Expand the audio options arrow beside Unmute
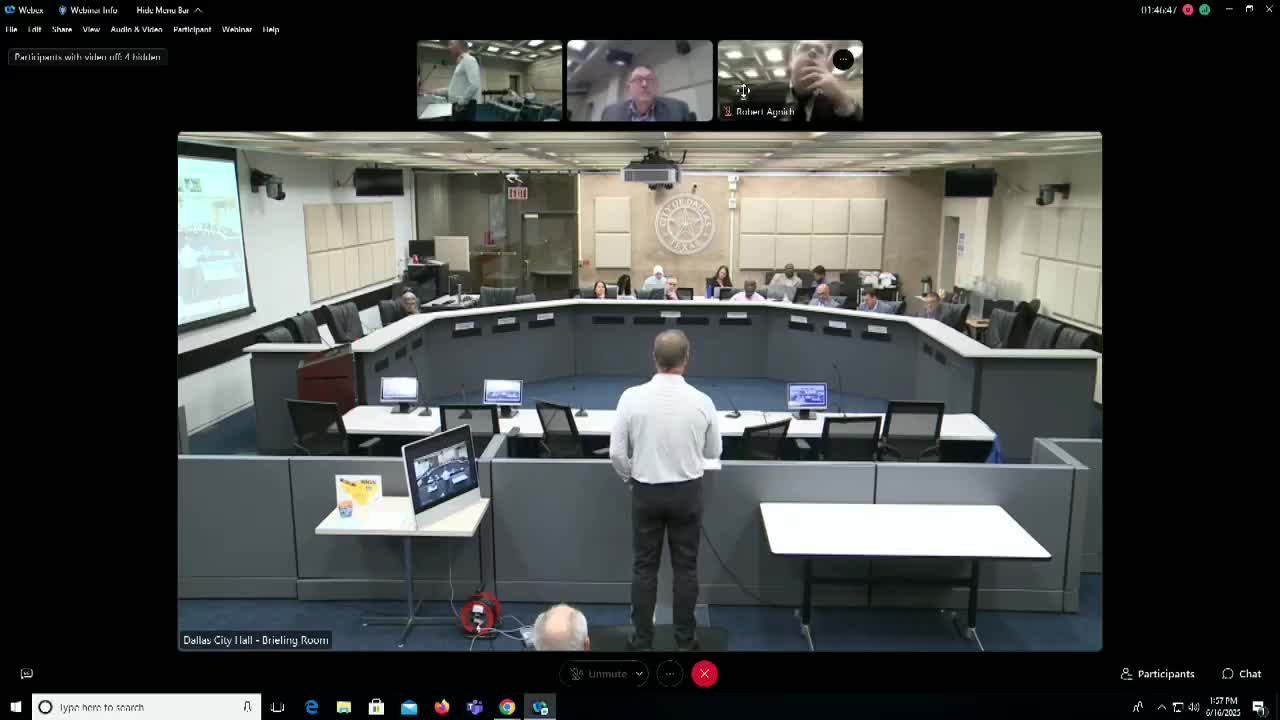Viewport: 1280px width, 720px height. coord(639,674)
